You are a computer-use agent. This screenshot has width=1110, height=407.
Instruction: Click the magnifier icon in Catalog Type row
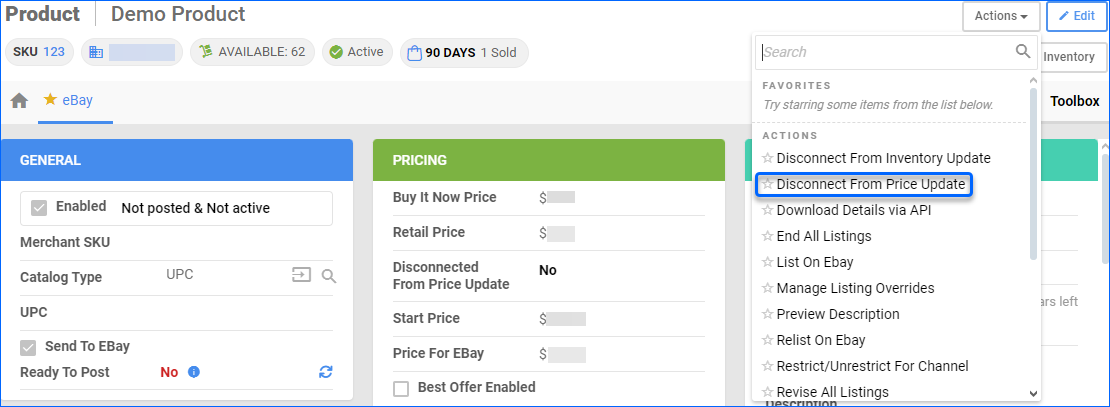328,276
